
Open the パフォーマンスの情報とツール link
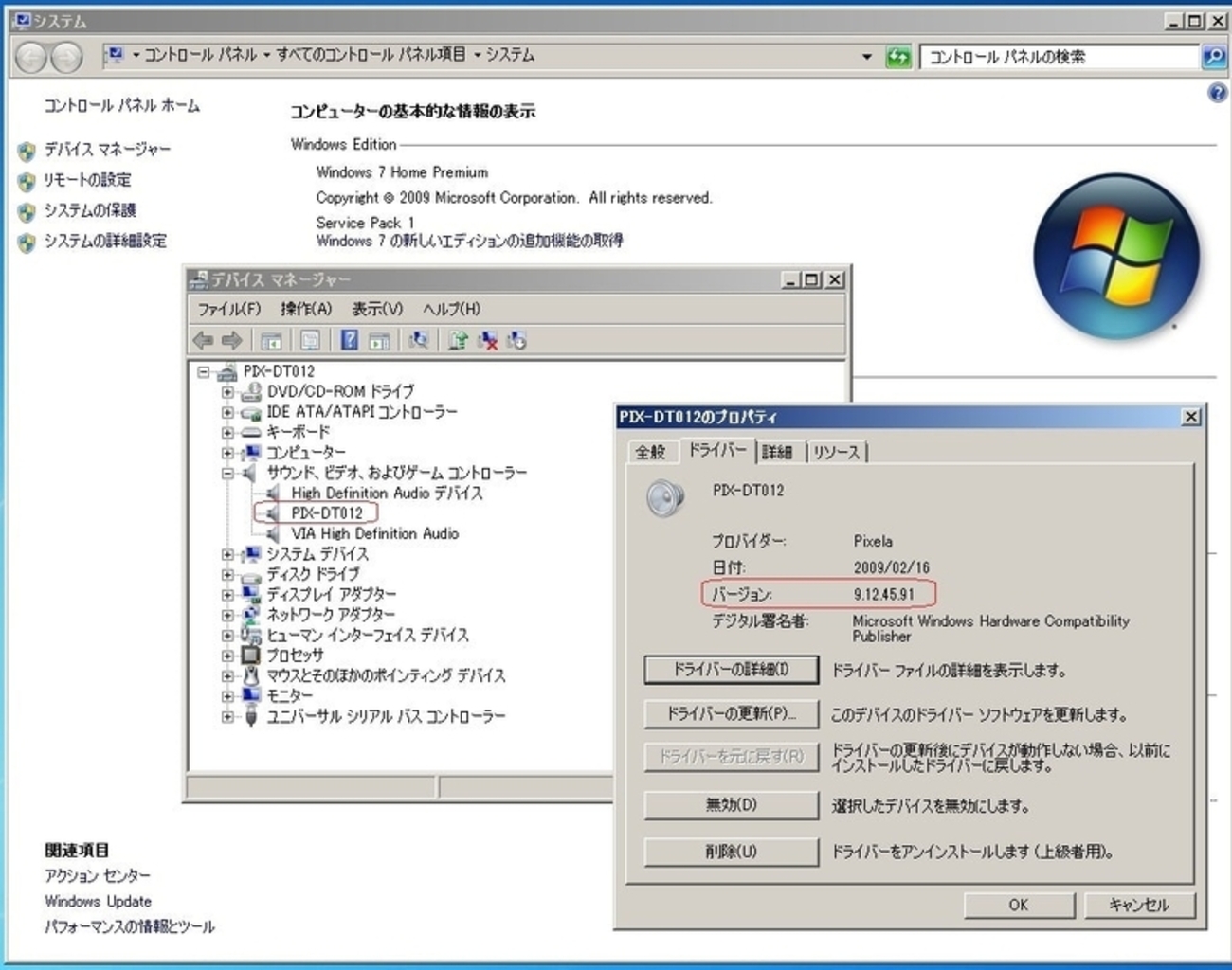130,926
